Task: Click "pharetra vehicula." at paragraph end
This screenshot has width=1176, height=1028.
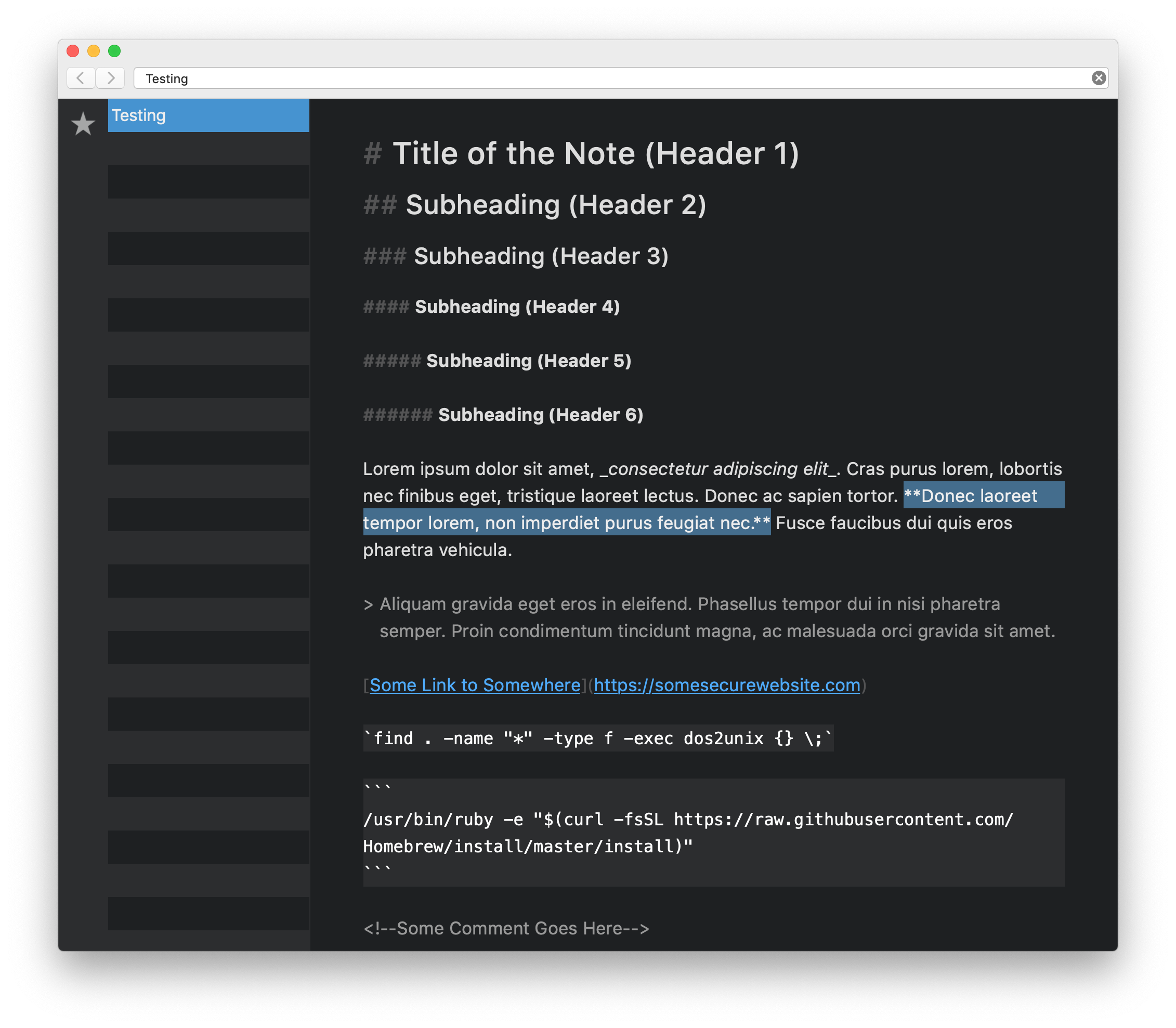Action: tap(437, 550)
